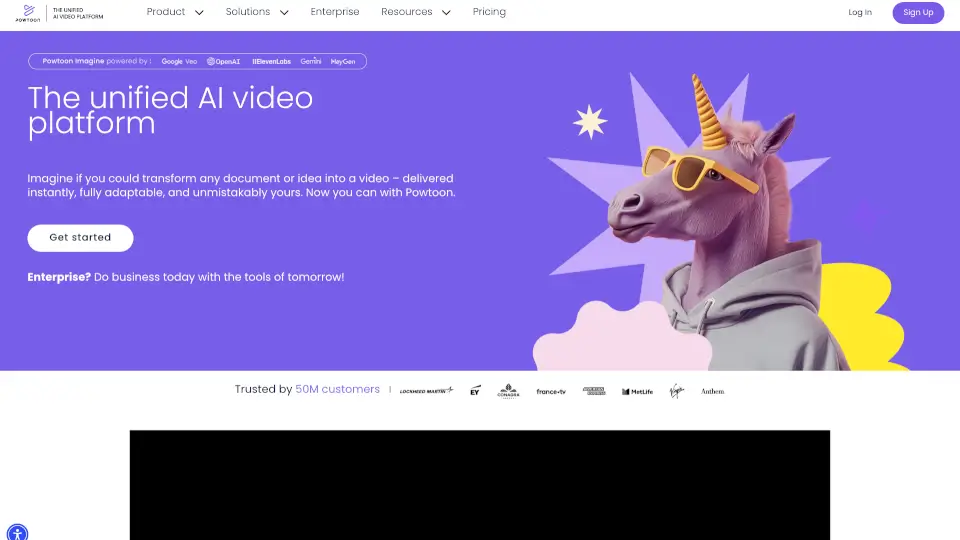The height and width of the screenshot is (540, 960).
Task: Click the Powtoon logo in the header
Action: (28, 13)
